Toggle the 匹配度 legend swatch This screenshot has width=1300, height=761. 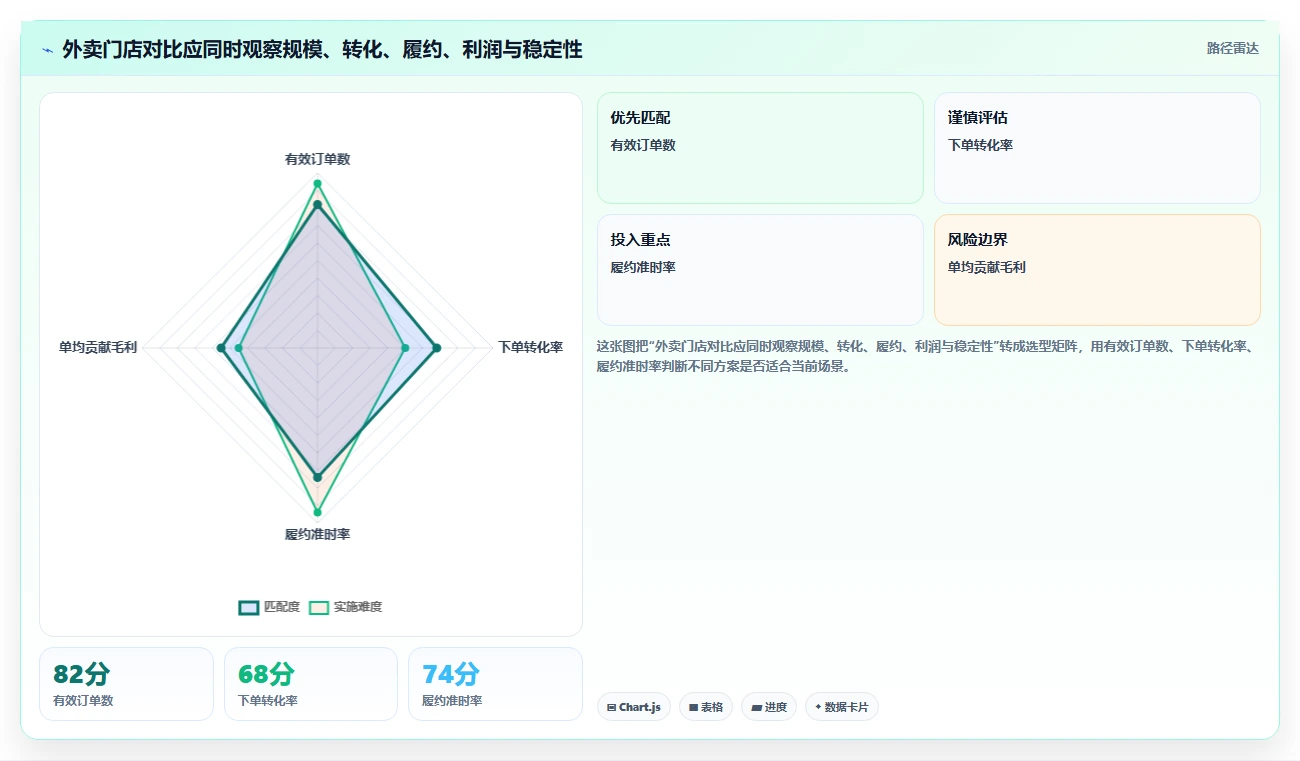[x=249, y=607]
